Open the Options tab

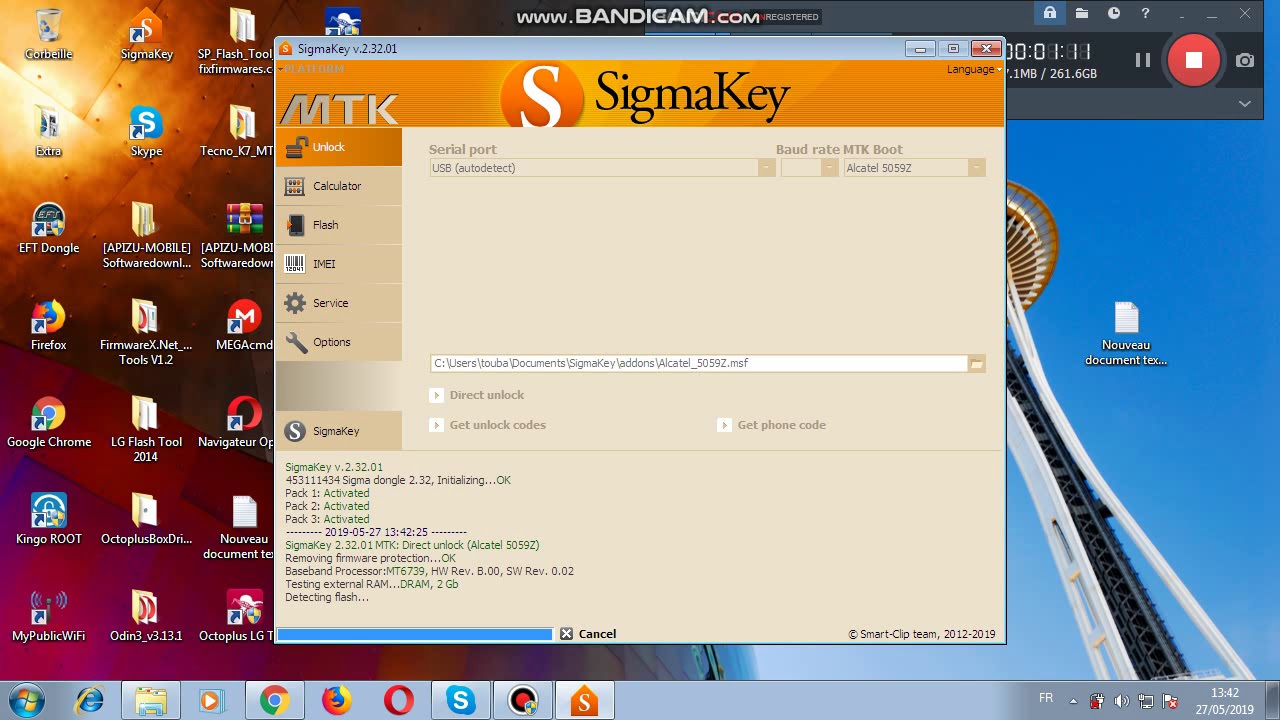338,342
